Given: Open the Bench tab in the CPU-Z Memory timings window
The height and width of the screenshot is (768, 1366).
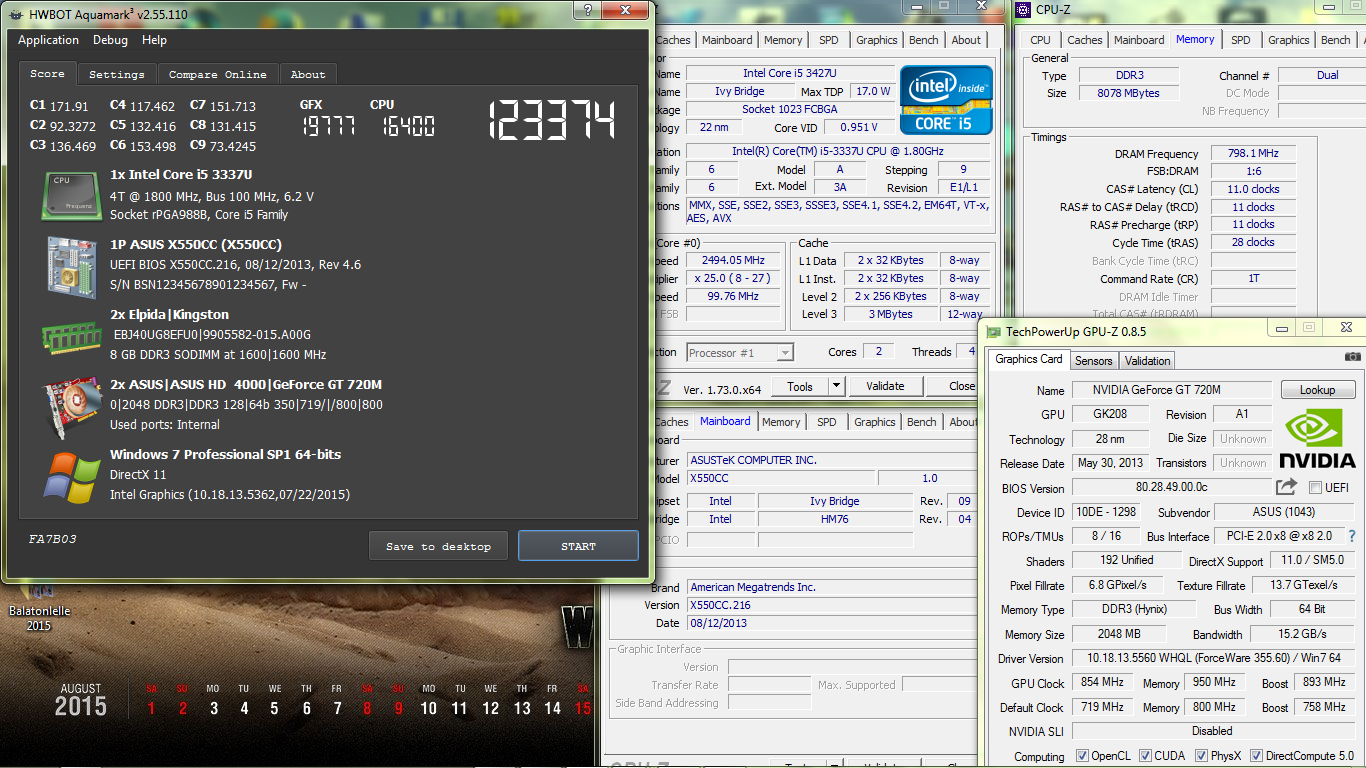Looking at the screenshot, I should 1335,40.
